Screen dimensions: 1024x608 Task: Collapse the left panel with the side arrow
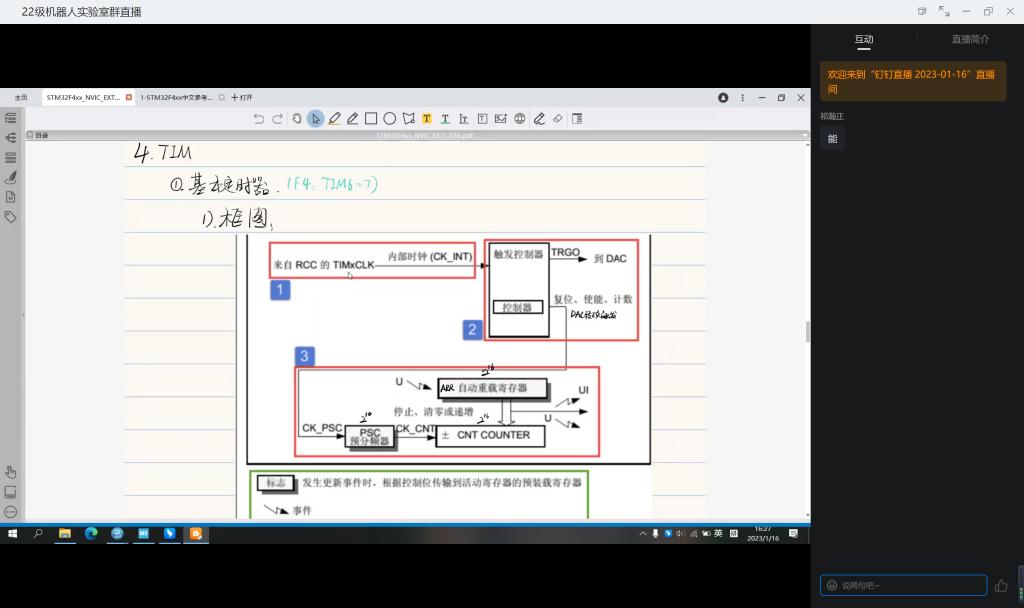coord(24,315)
